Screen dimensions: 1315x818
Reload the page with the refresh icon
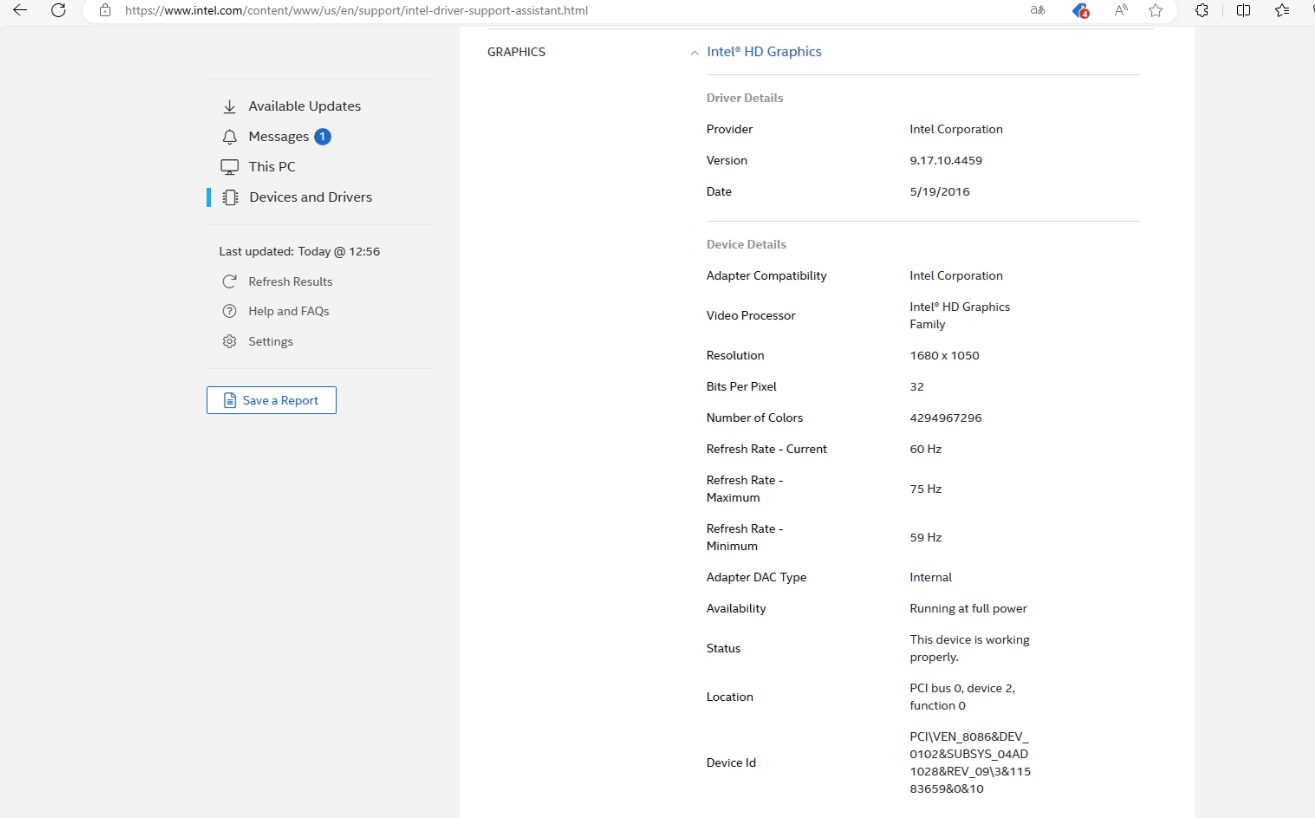pyautogui.click(x=59, y=10)
